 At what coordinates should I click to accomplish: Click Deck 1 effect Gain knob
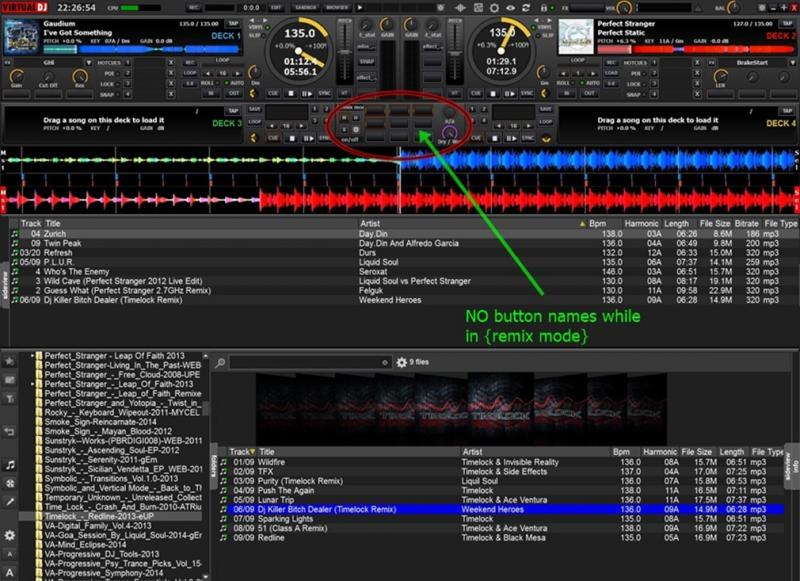coord(17,77)
